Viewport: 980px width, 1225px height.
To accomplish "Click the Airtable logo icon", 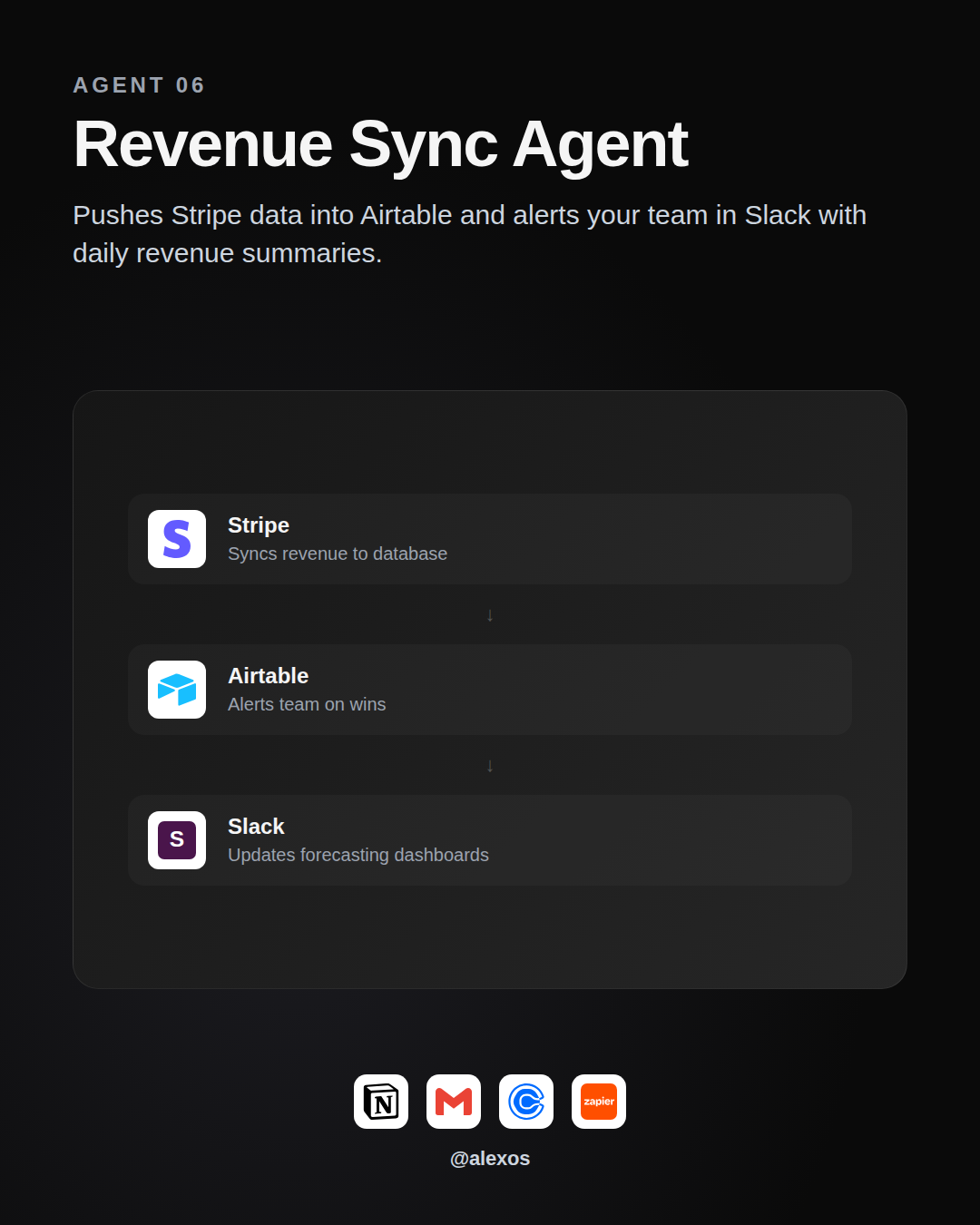I will point(177,690).
